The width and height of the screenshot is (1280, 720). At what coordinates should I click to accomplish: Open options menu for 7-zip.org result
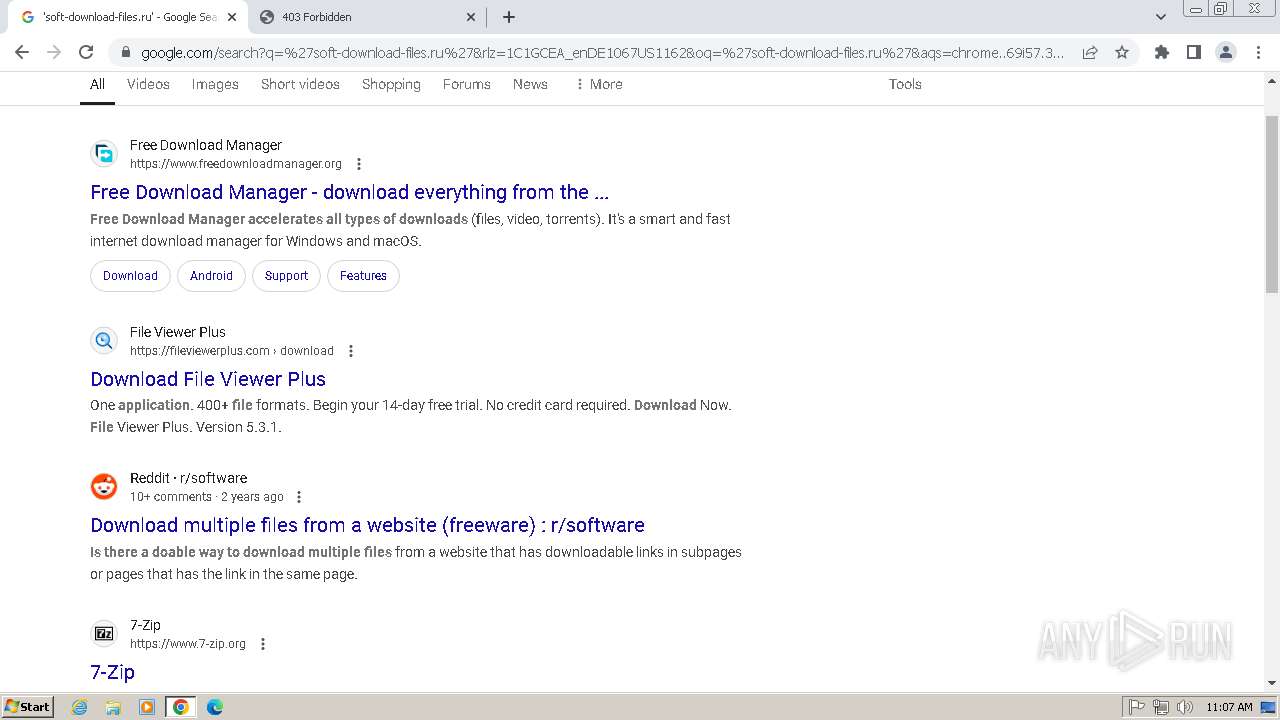[x=263, y=644]
